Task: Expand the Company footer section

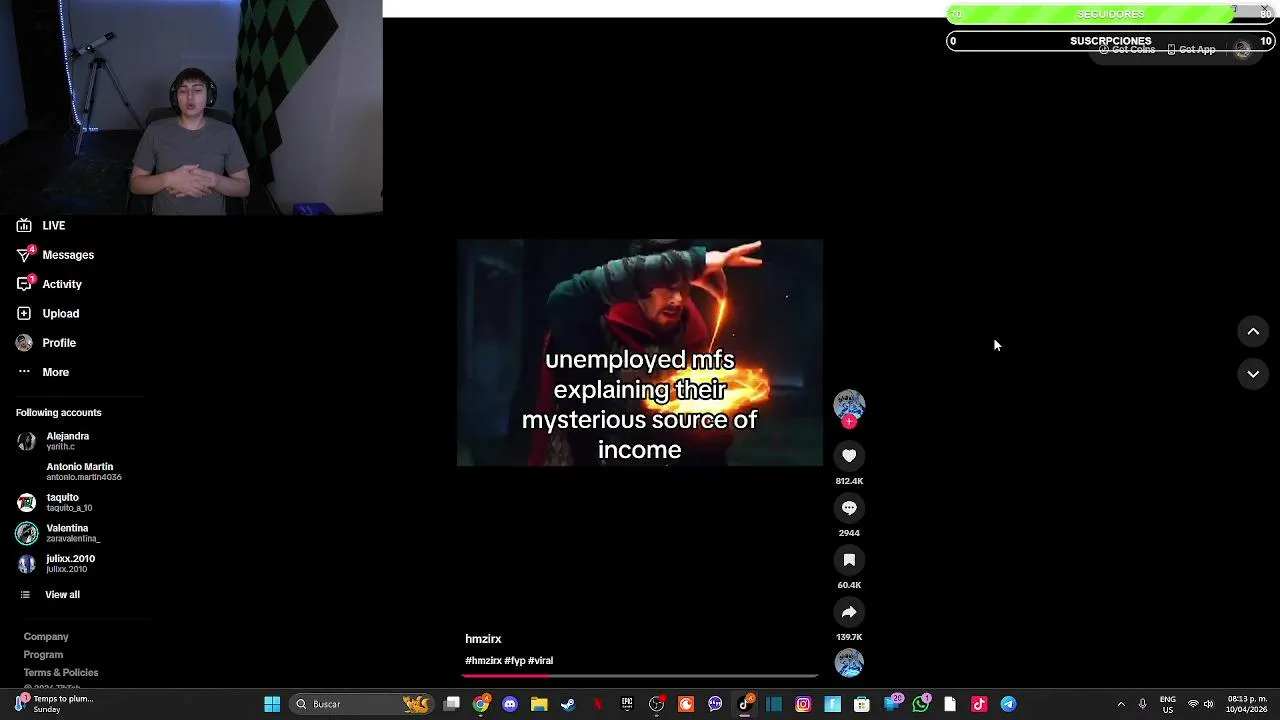Action: [x=46, y=637]
